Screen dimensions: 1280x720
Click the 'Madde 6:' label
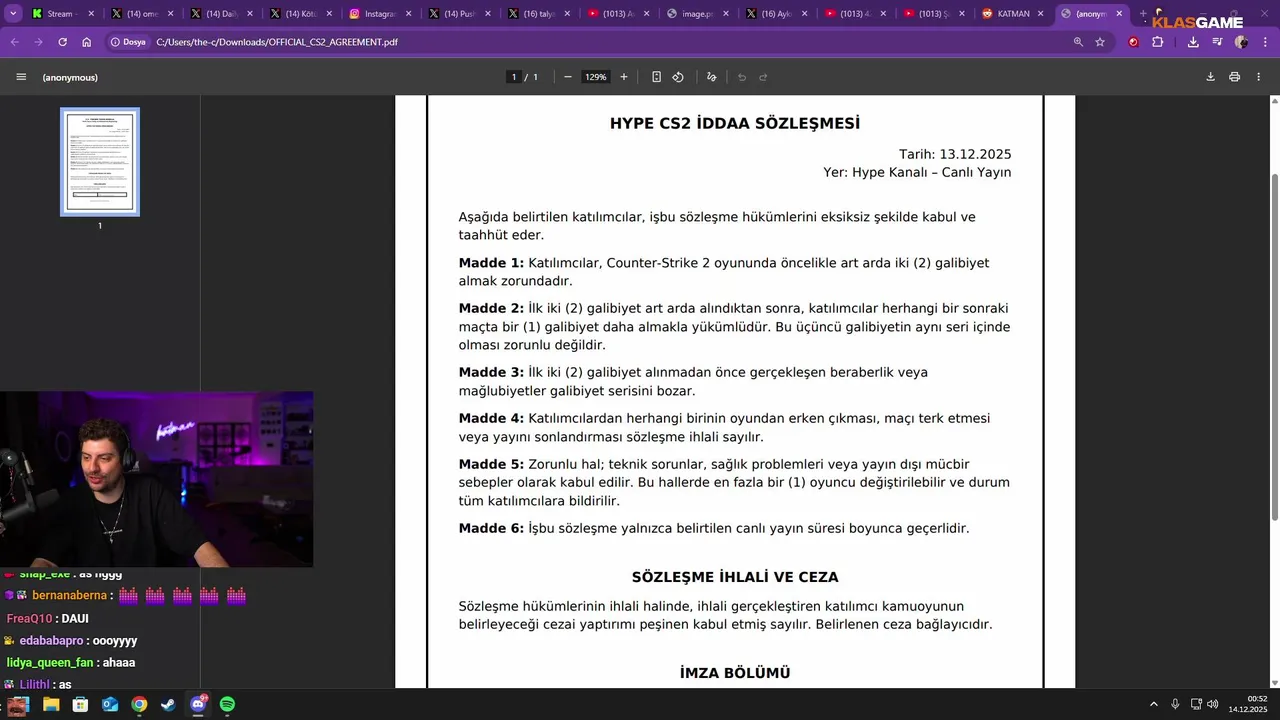pyautogui.click(x=491, y=528)
